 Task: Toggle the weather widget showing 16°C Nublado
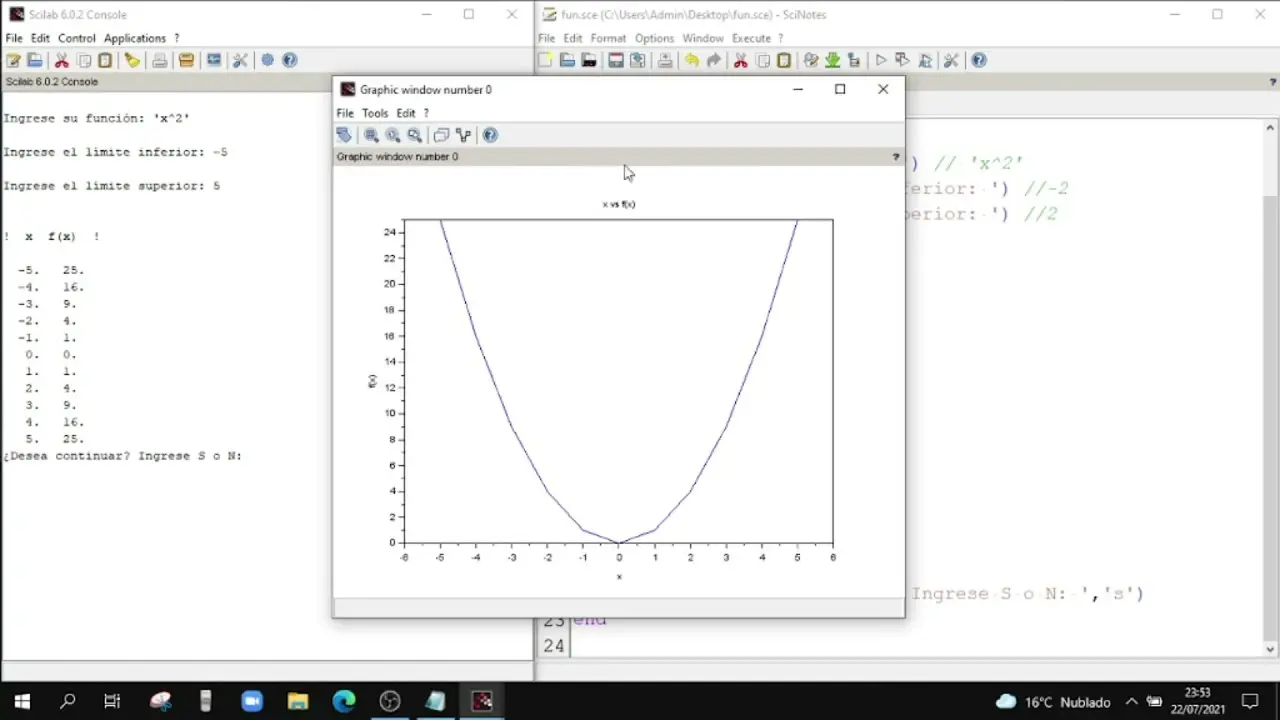1035,701
